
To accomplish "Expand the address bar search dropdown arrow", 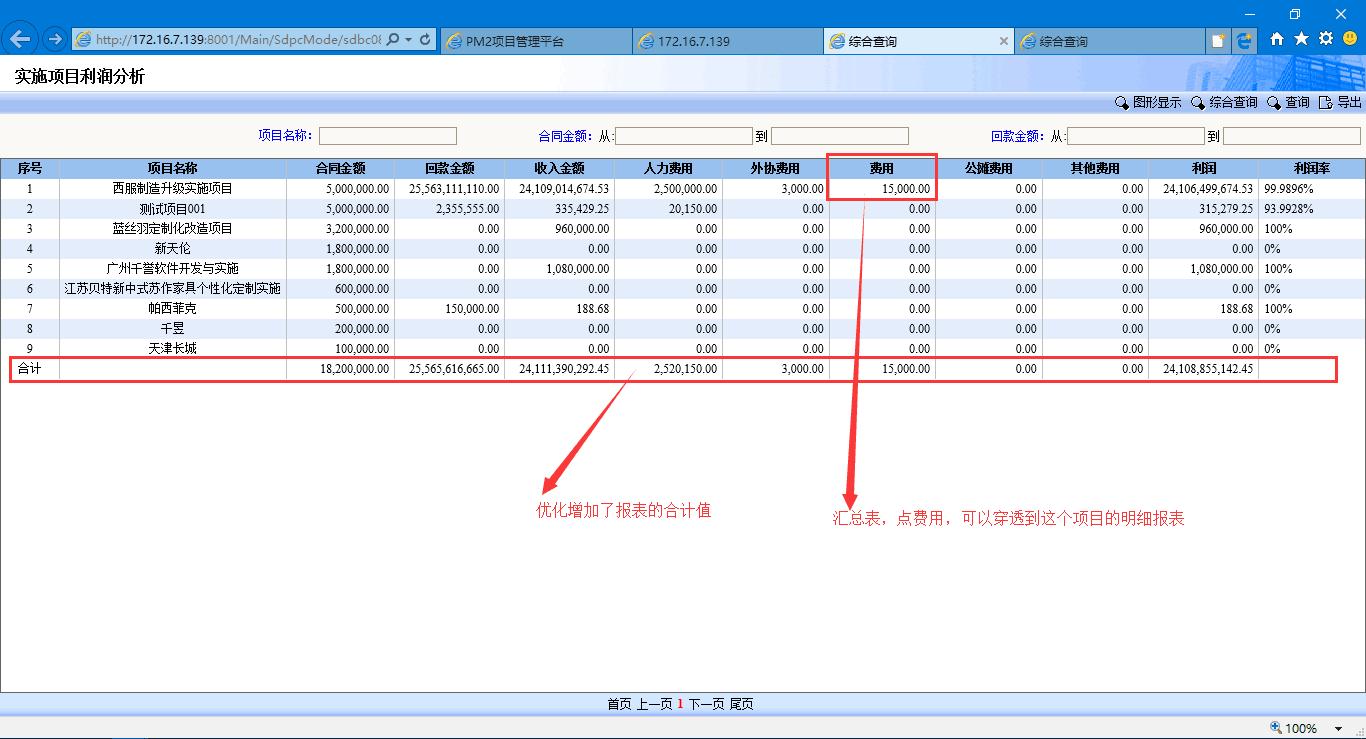I will click(409, 40).
